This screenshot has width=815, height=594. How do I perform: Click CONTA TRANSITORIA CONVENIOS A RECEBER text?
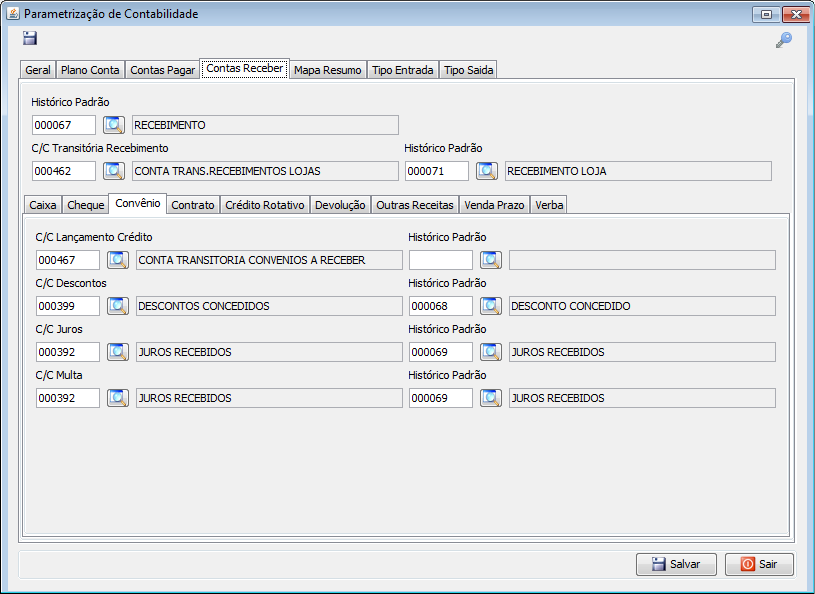[x=252, y=260]
